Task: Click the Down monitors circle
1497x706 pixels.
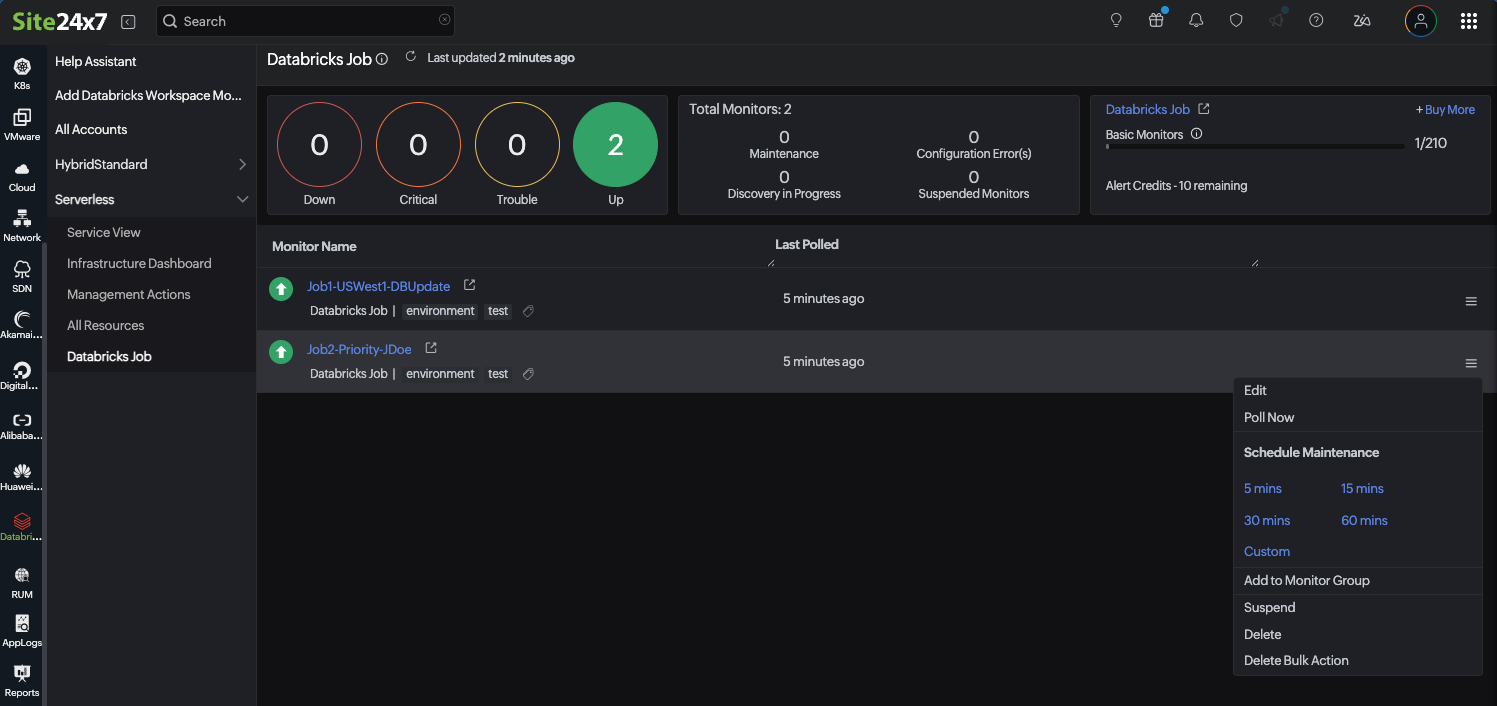Action: [x=319, y=146]
